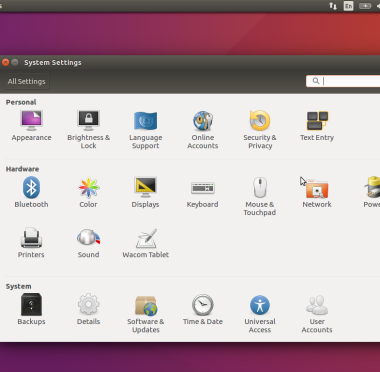380x372 pixels.
Task: Open Universal Access settings
Action: [260, 313]
